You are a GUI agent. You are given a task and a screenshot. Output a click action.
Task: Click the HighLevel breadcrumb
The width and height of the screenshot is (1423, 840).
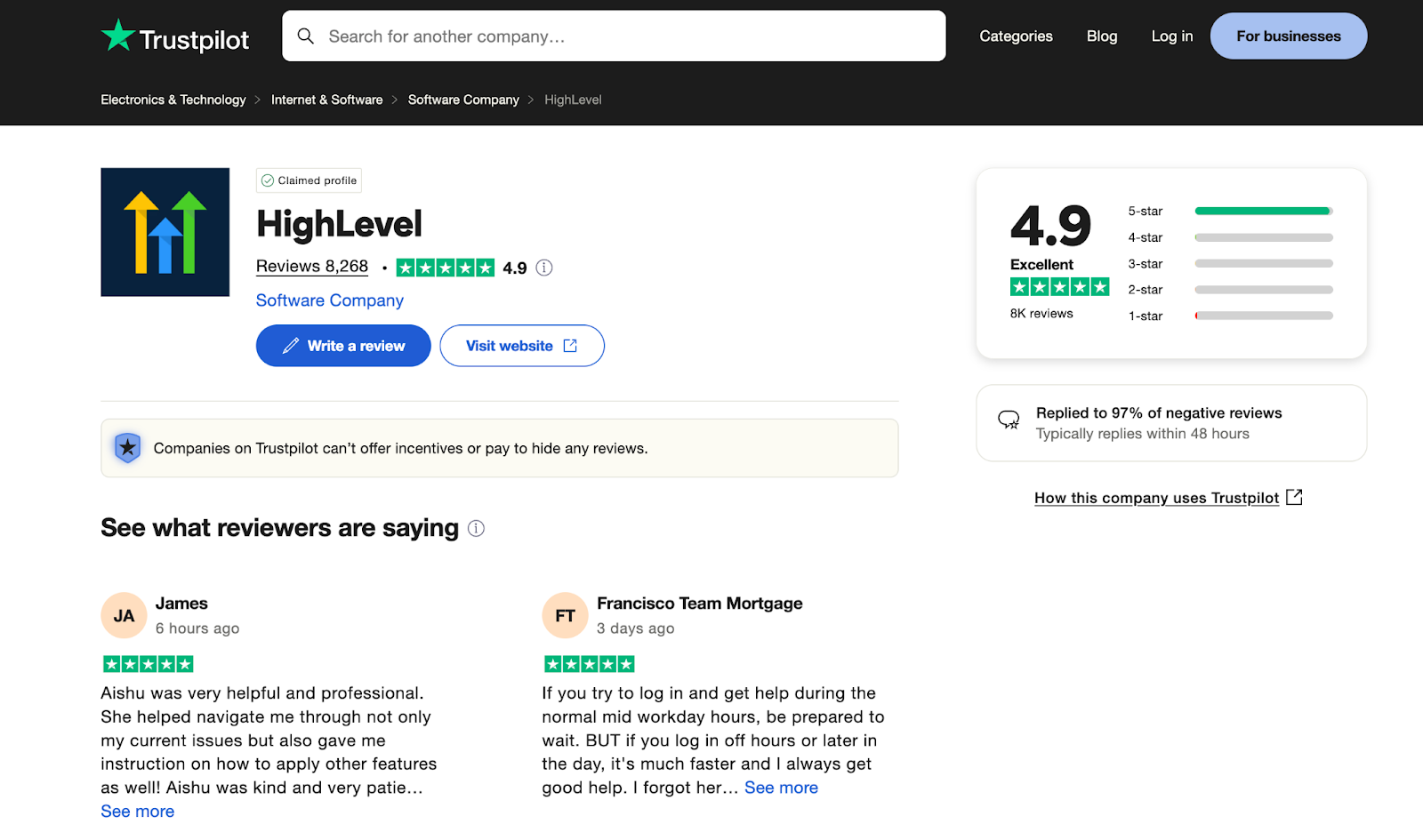click(x=573, y=100)
